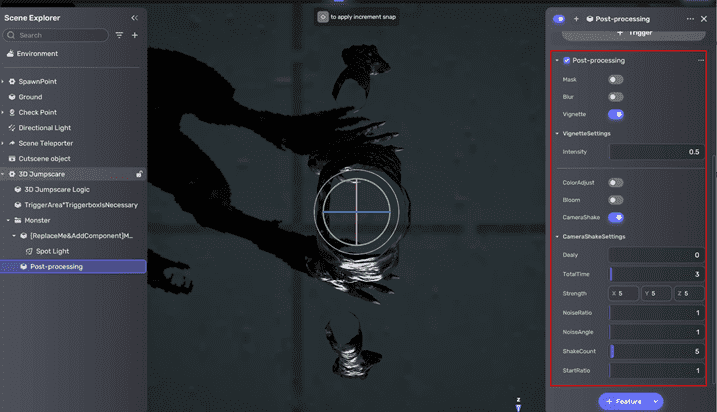Select the Spot Light item

click(51, 251)
